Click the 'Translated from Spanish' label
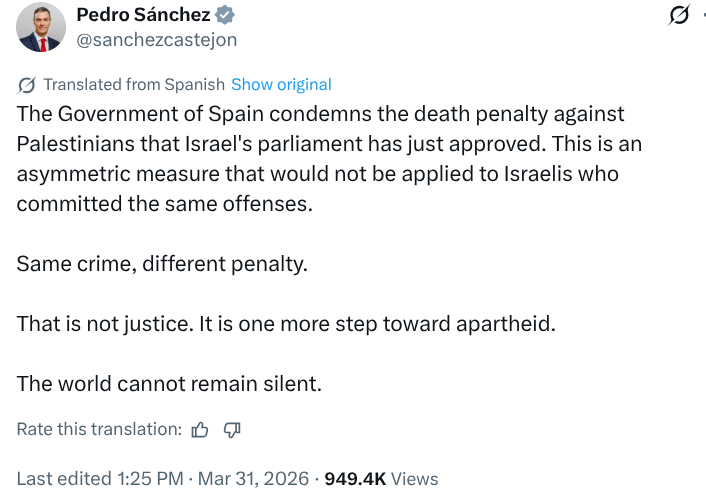The width and height of the screenshot is (706, 493). coord(134,85)
